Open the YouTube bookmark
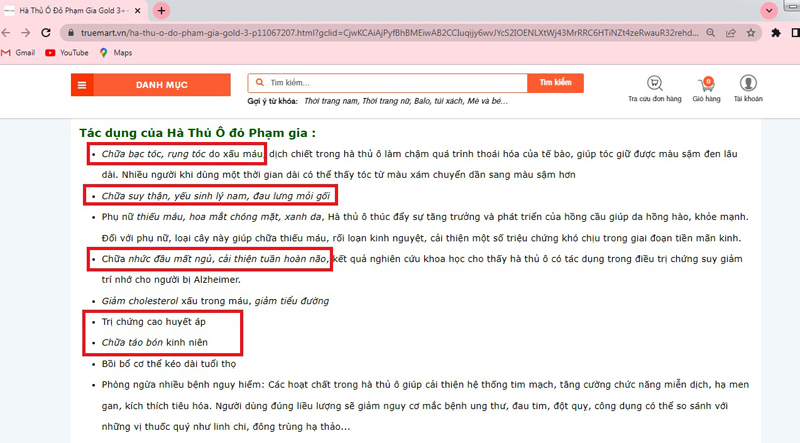 pos(66,52)
